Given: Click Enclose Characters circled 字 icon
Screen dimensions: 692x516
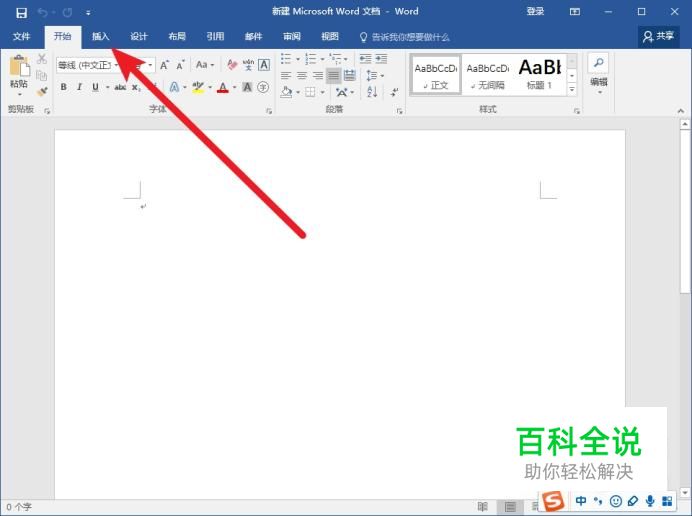Looking at the screenshot, I should pos(263,87).
